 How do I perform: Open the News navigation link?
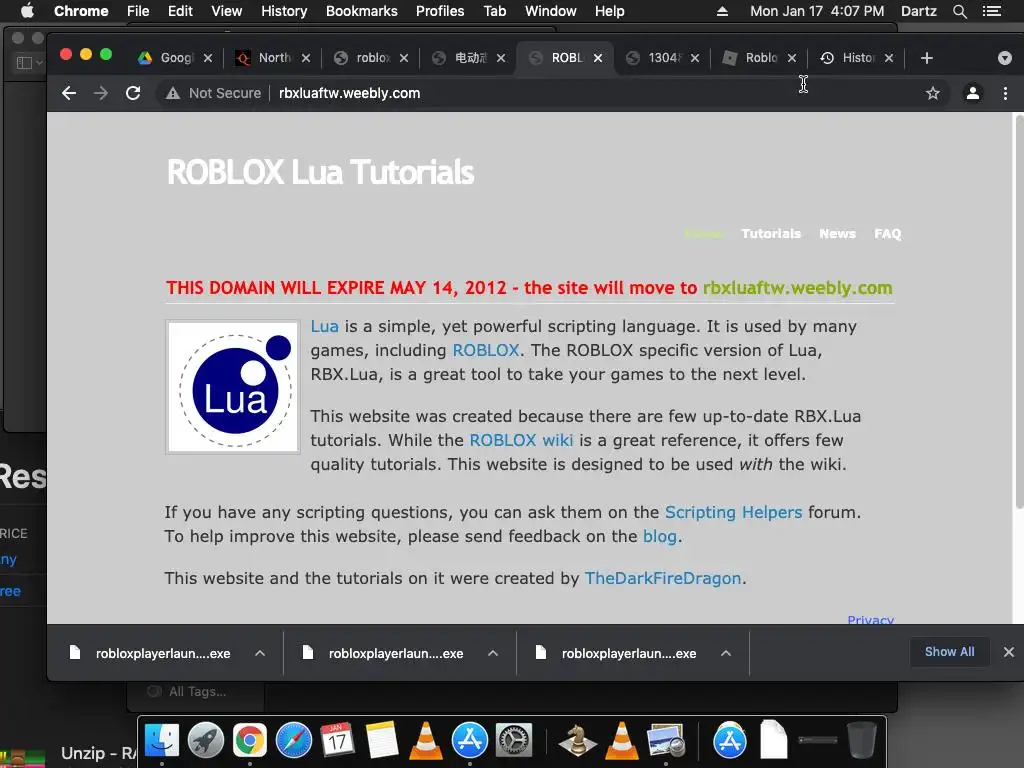[x=837, y=234]
